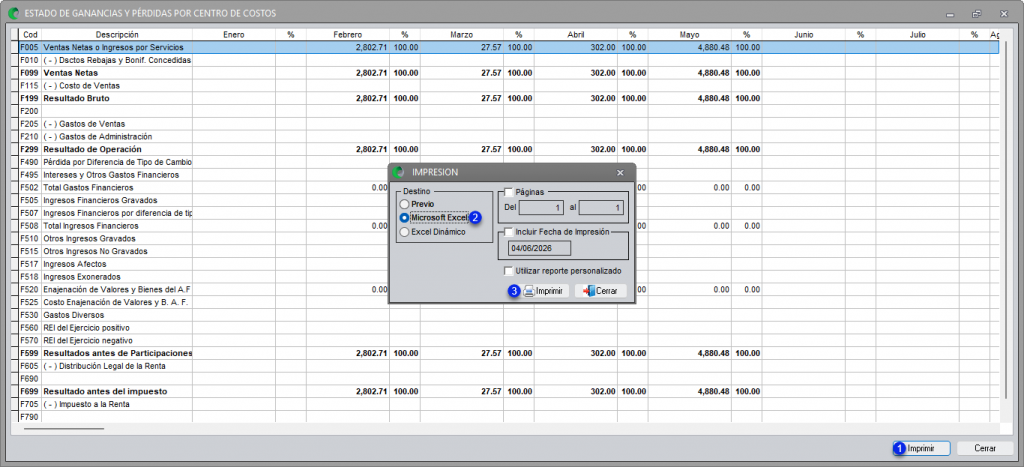
Task: Click the Mayo column header
Action: [x=690, y=35]
